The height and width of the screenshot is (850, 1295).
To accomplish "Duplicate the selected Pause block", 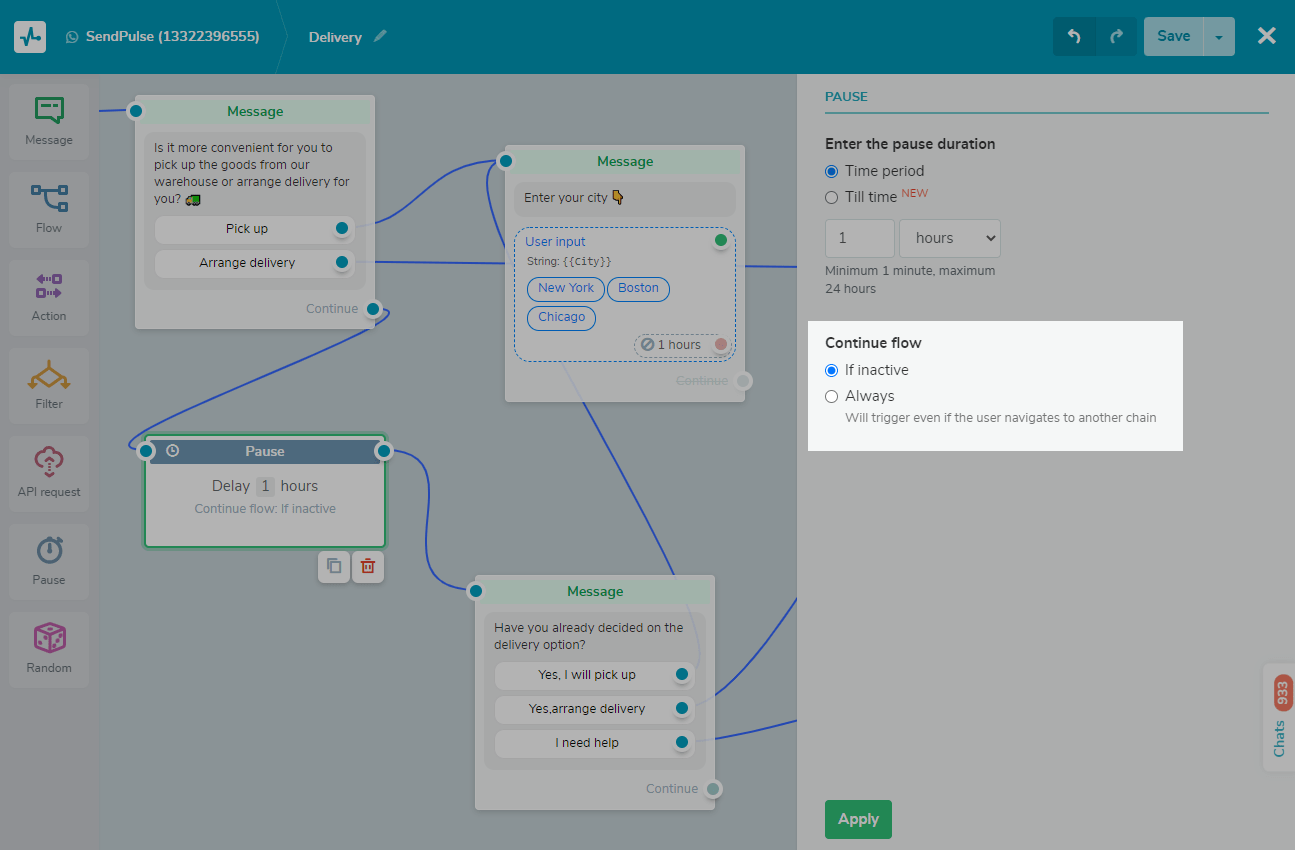I will (334, 567).
